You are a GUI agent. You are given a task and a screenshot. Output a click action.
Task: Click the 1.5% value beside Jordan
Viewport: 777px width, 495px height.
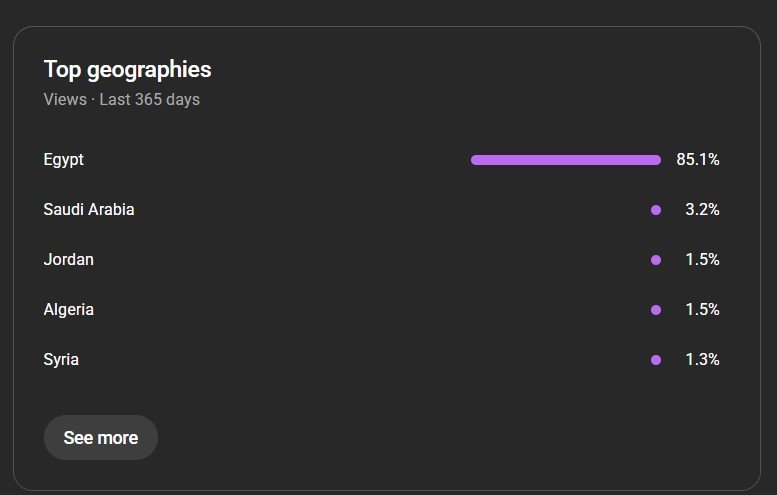click(x=702, y=260)
